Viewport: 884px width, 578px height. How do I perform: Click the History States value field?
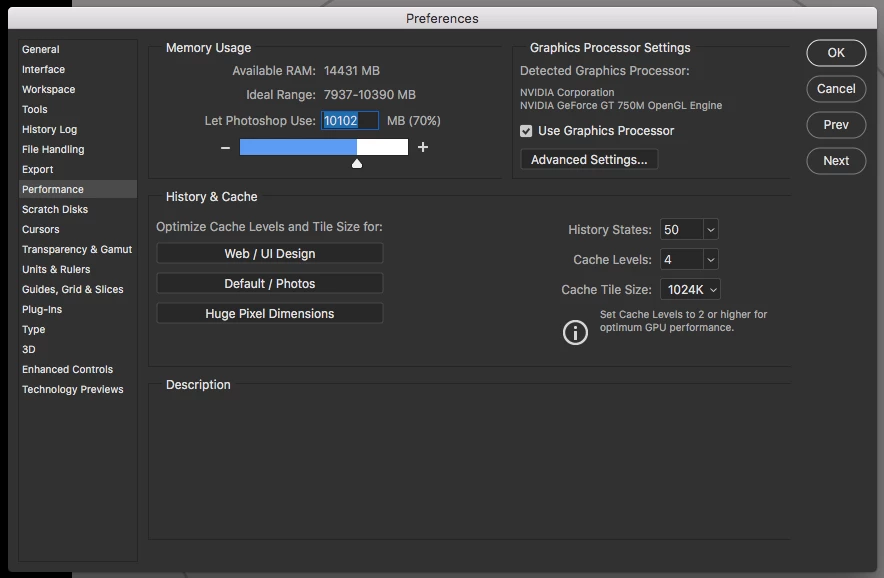click(682, 230)
